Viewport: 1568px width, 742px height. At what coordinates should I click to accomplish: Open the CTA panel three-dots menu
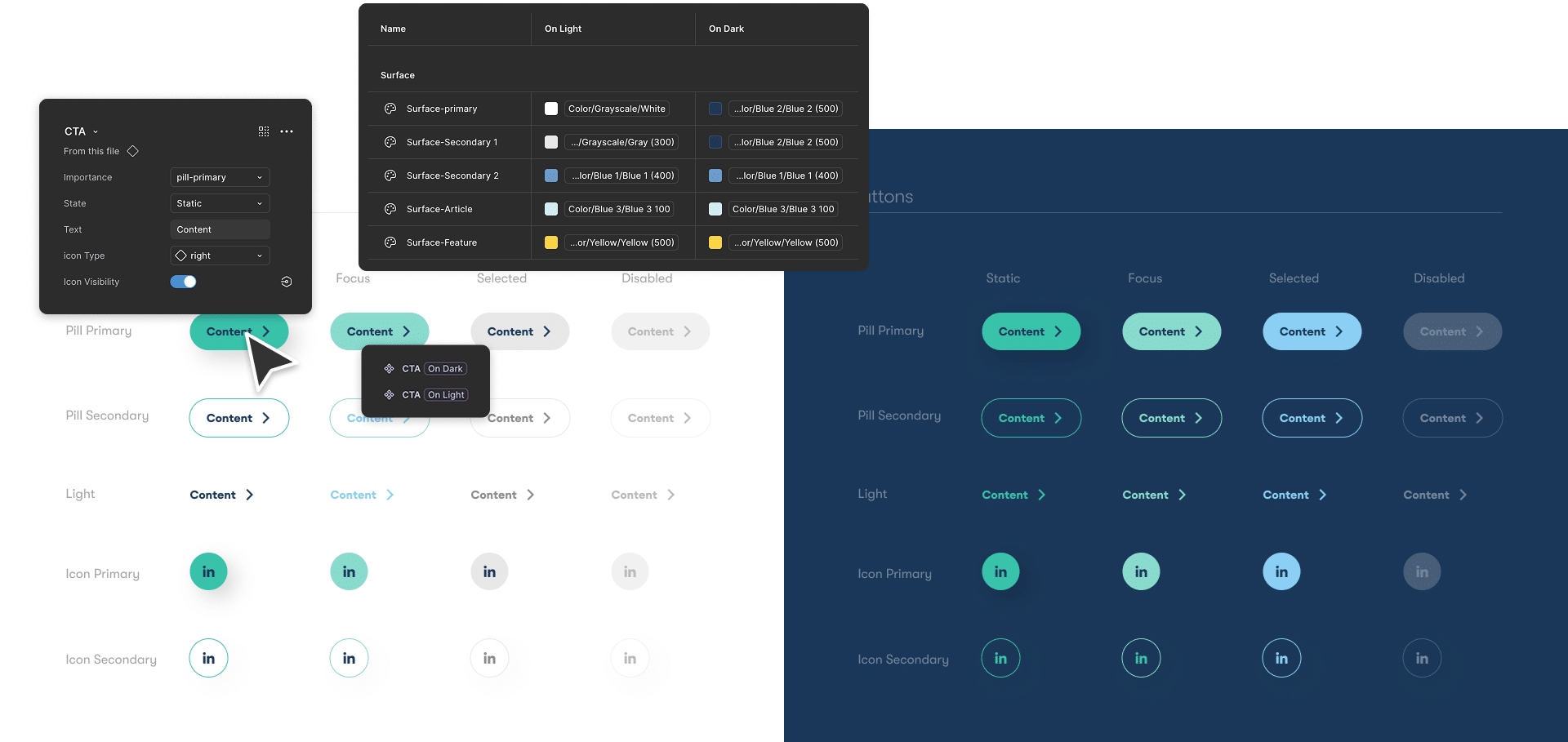coord(287,131)
